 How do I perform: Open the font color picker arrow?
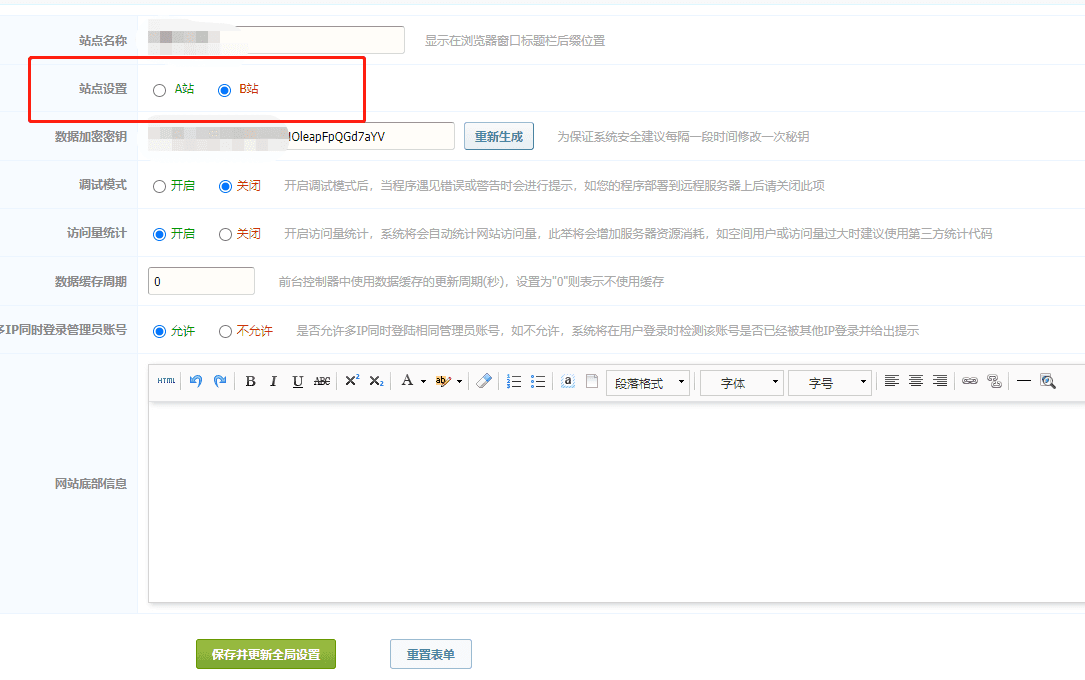423,381
